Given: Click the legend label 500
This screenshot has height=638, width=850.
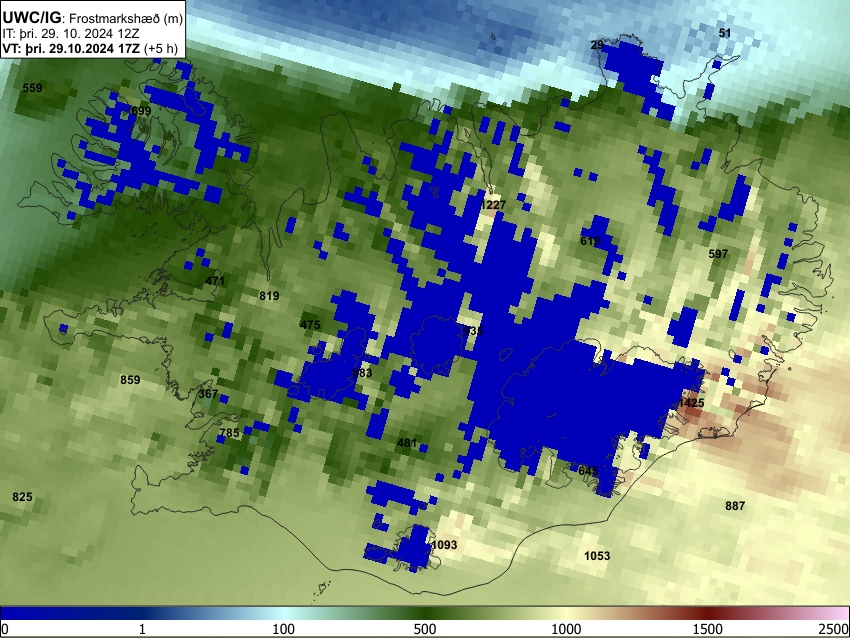Looking at the screenshot, I should click(424, 629).
